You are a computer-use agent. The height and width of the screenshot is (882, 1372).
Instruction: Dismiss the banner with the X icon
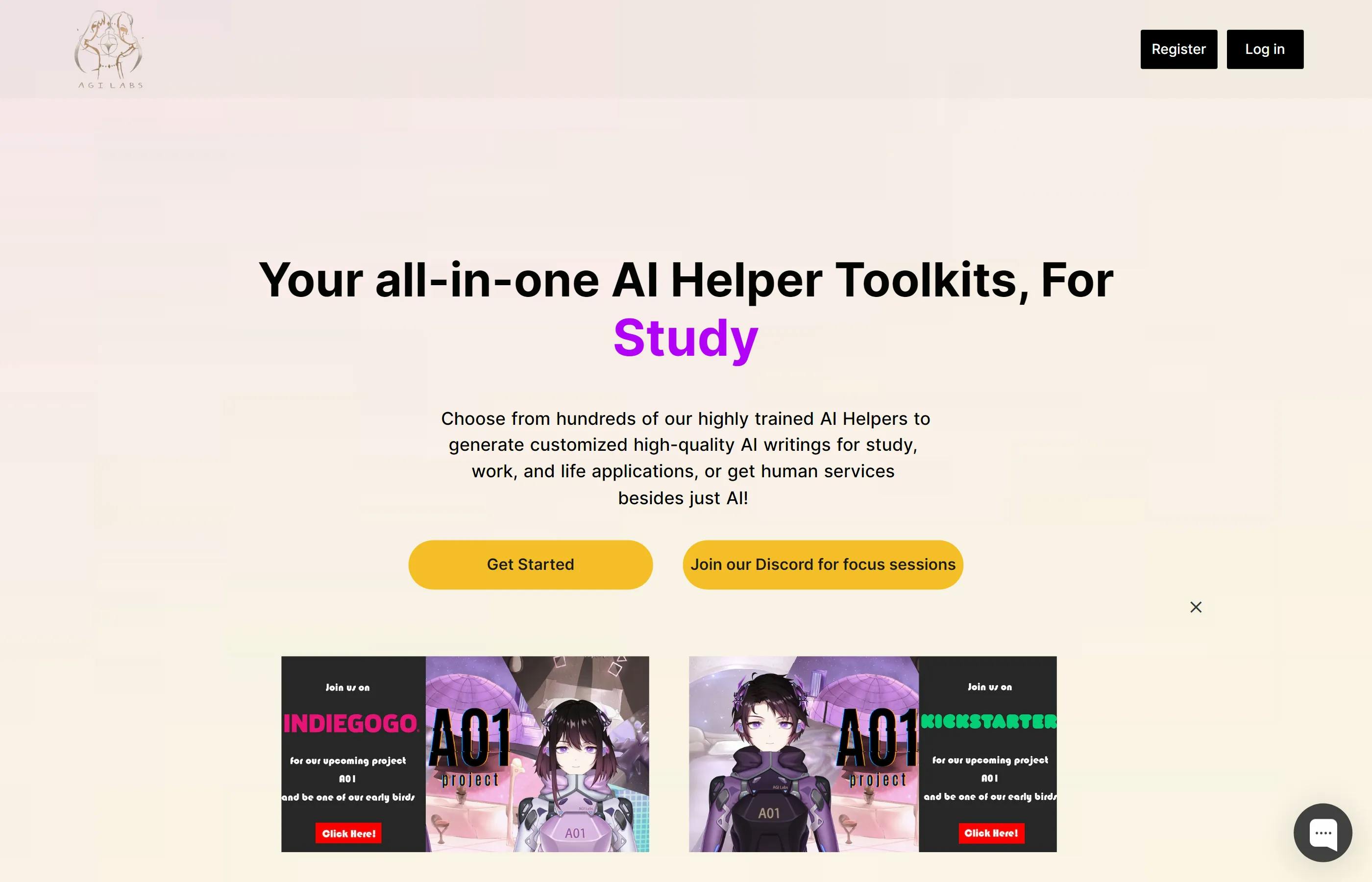point(1196,607)
